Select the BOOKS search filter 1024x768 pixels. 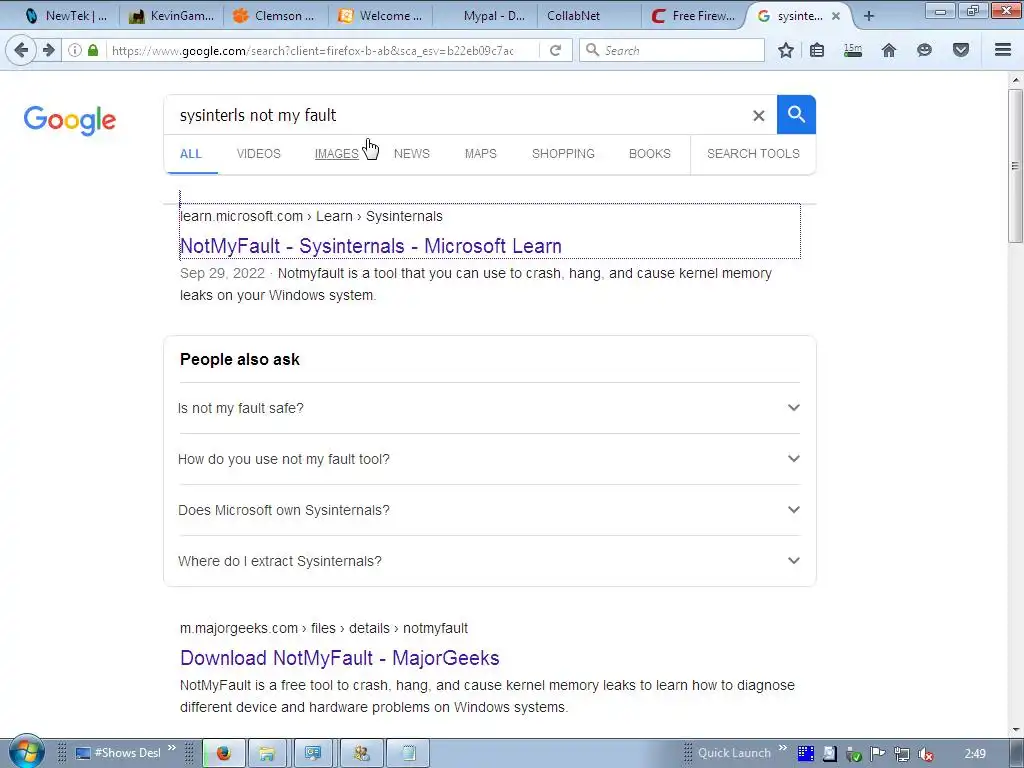click(x=650, y=154)
